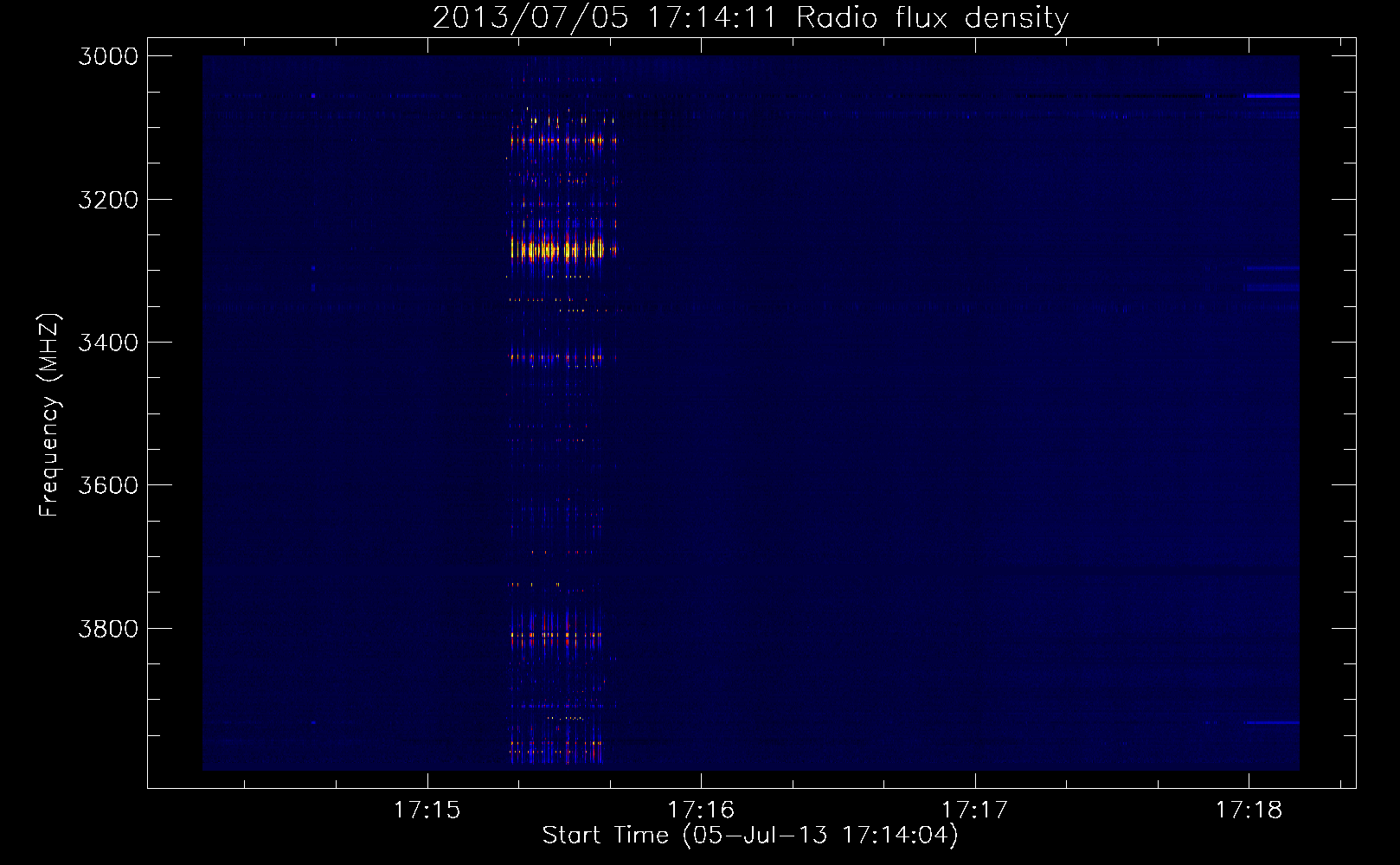
Task: Click the bright blue line near 3050 MHz at 17:18
Action: (x=1271, y=96)
